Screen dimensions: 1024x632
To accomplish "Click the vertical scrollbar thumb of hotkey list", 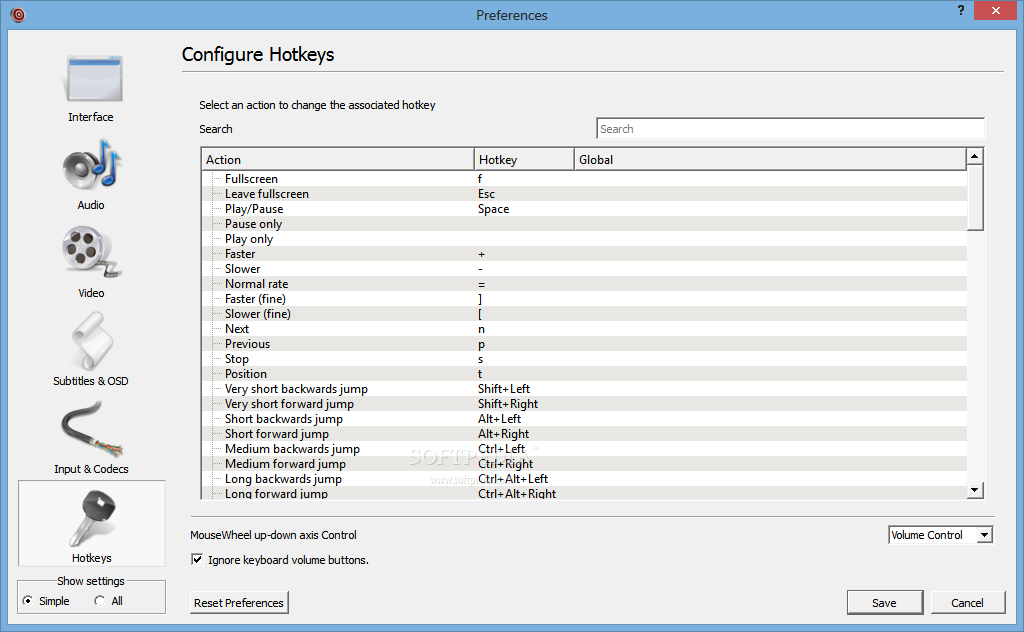I will pos(974,197).
